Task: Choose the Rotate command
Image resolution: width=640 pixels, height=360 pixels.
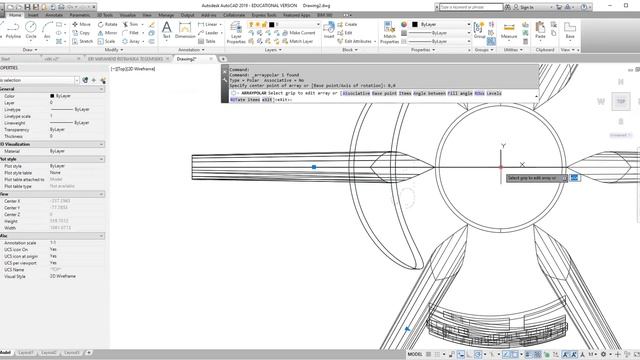Action: point(108,24)
